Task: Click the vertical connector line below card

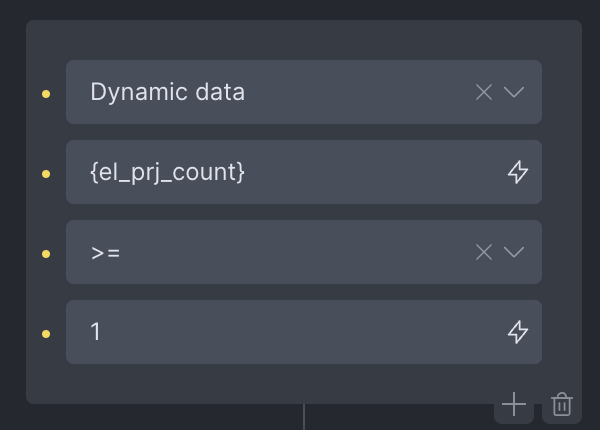Action: point(304,417)
